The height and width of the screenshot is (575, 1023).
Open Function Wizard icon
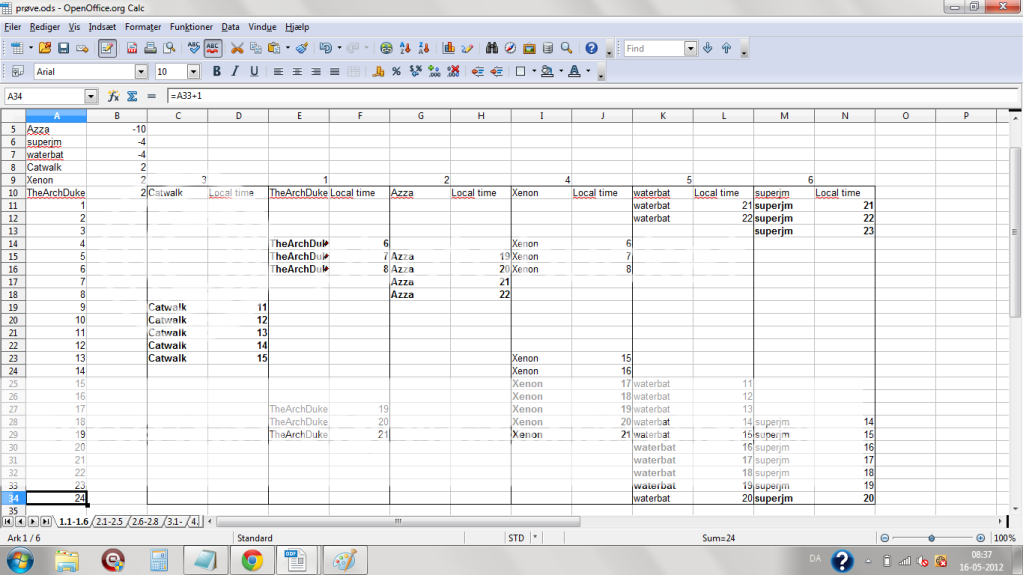[114, 96]
